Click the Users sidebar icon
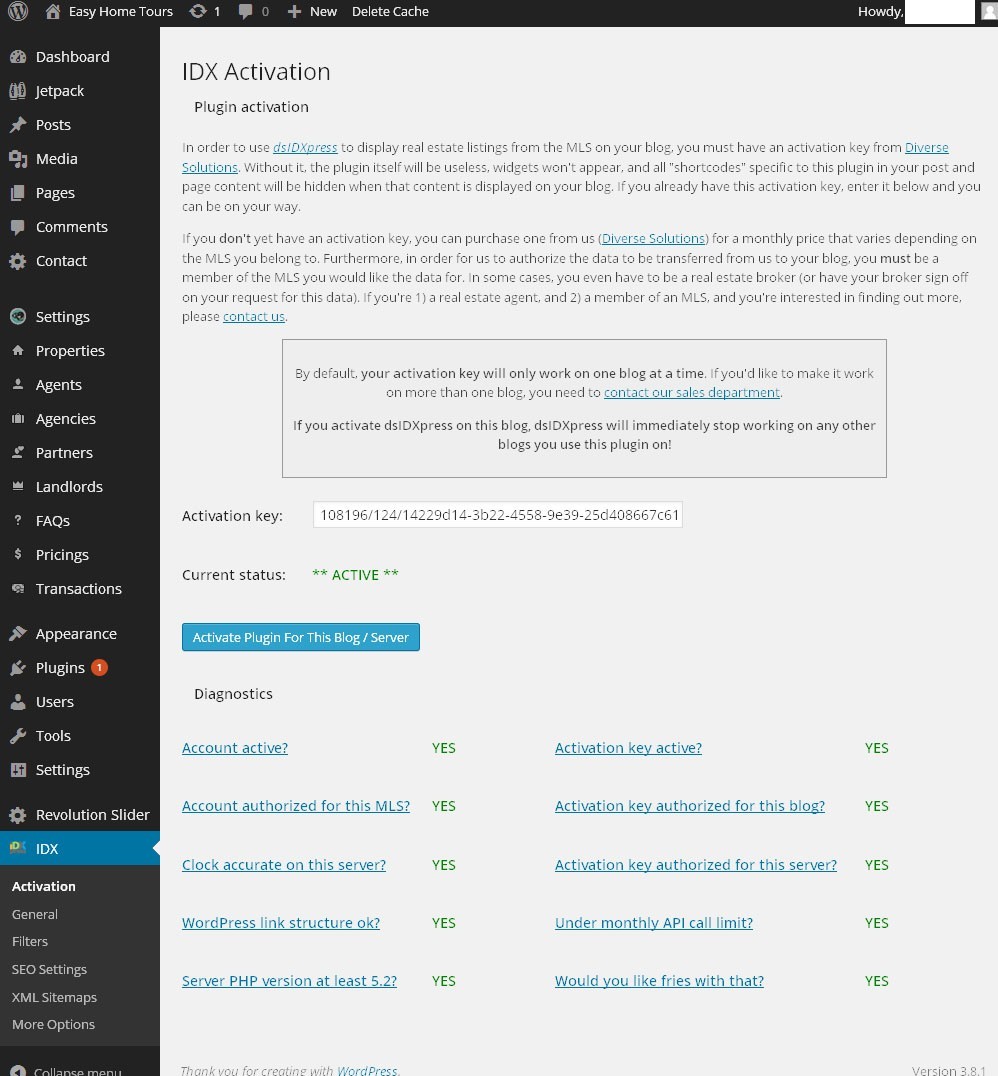 [18, 702]
